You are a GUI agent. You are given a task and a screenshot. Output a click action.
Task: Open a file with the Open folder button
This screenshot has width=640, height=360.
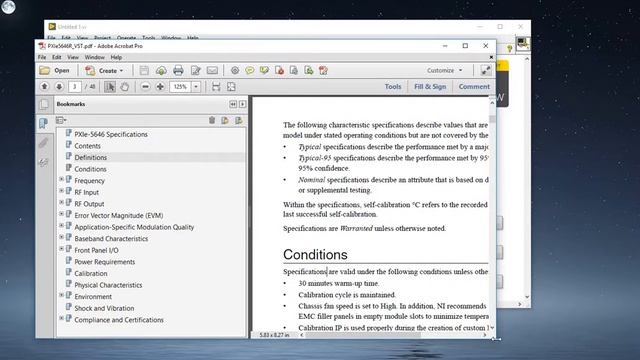click(54, 71)
